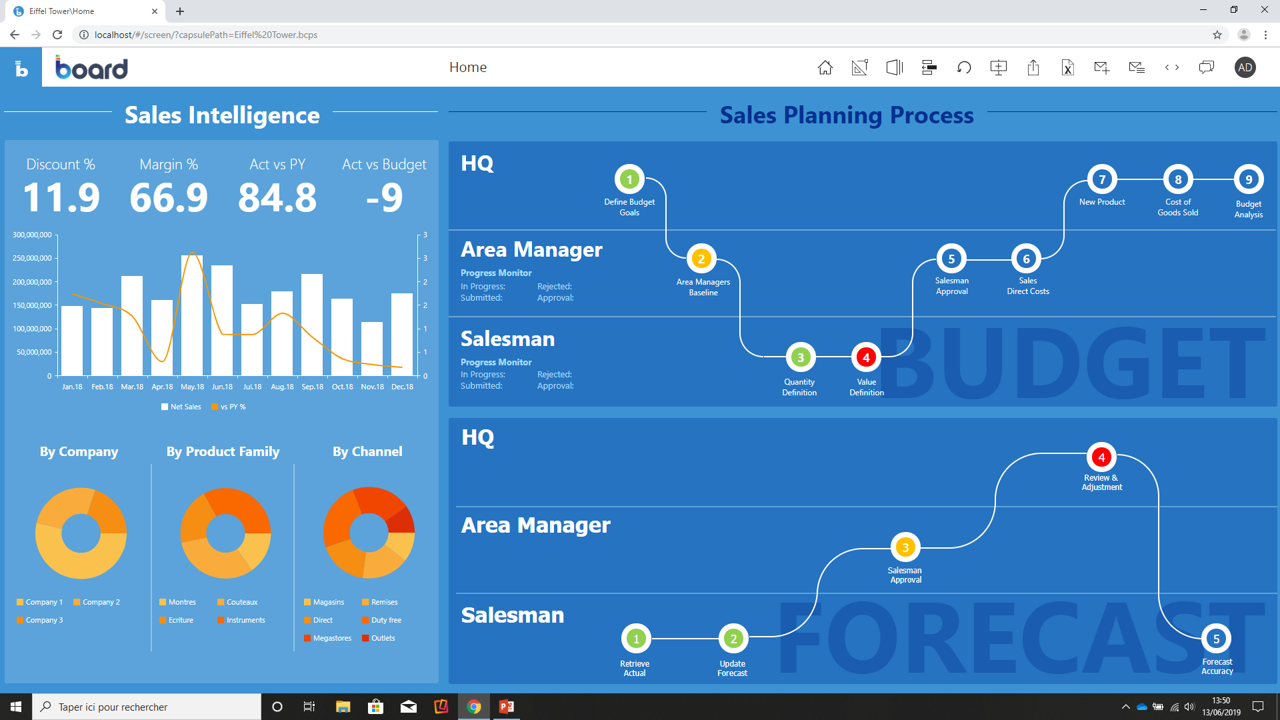Open the Home screen icon in the toolbar
The height and width of the screenshot is (720, 1280).
click(x=824, y=67)
